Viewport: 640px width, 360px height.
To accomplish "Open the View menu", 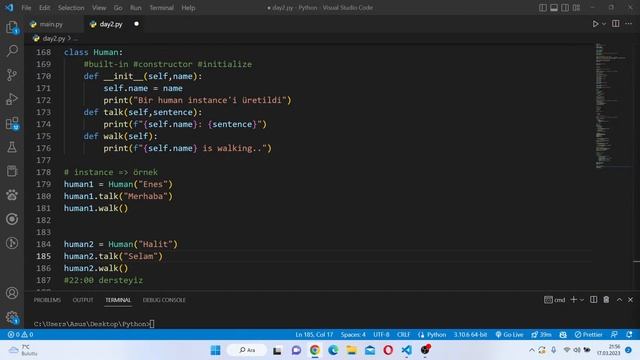I will pos(99,8).
